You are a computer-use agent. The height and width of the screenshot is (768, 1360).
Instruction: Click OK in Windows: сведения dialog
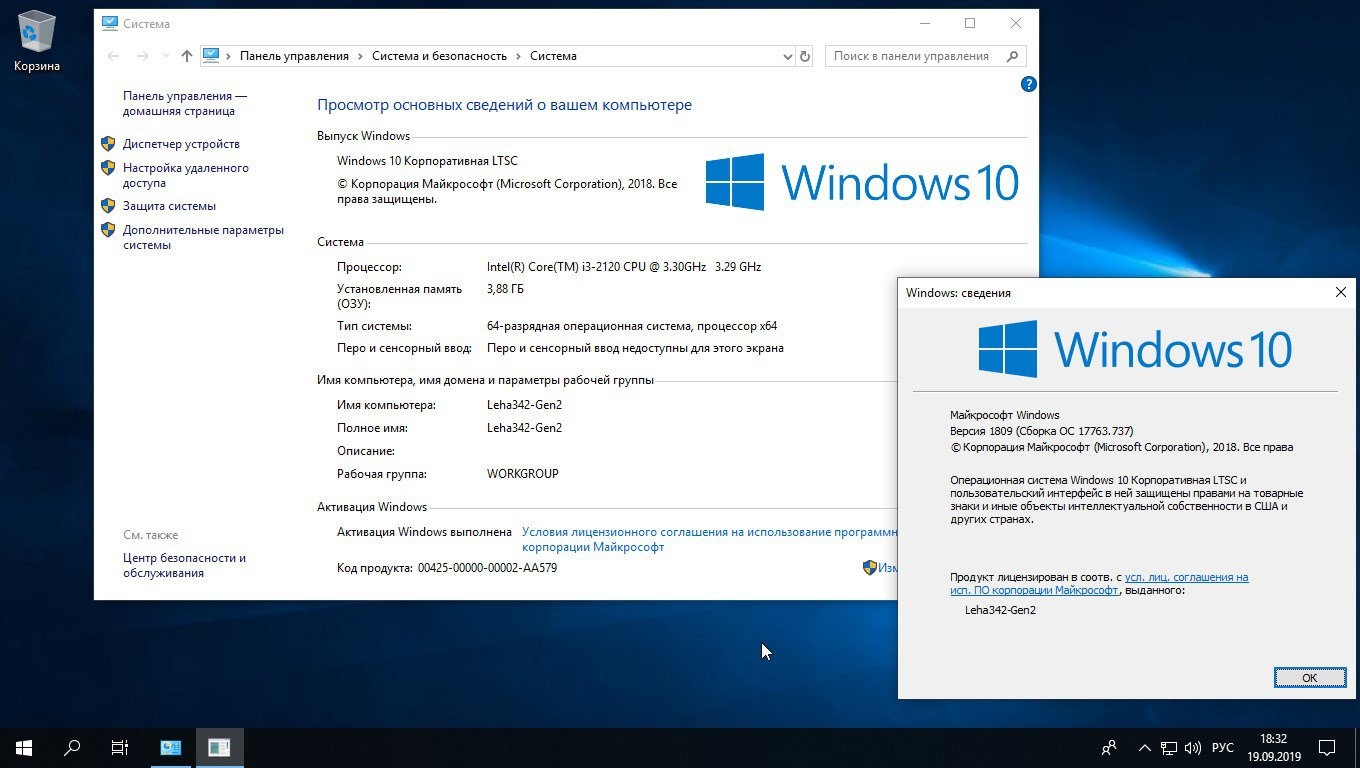1309,677
